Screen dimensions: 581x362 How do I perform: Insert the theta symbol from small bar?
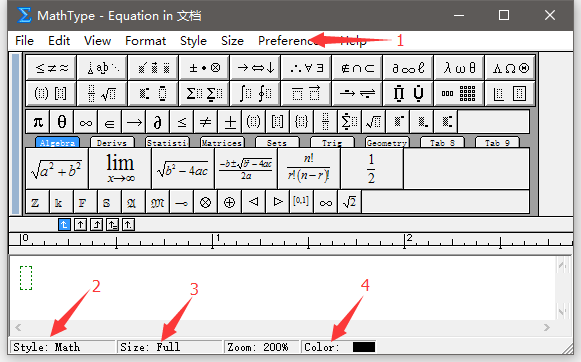(x=62, y=122)
